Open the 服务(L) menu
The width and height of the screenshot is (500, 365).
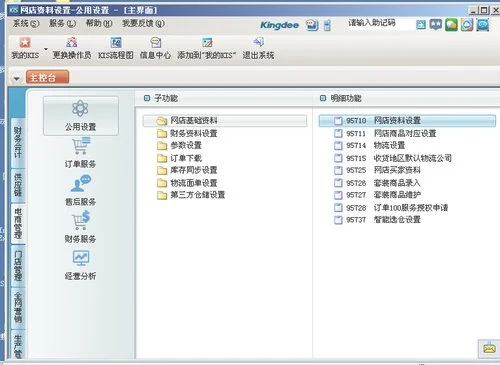pyautogui.click(x=62, y=23)
